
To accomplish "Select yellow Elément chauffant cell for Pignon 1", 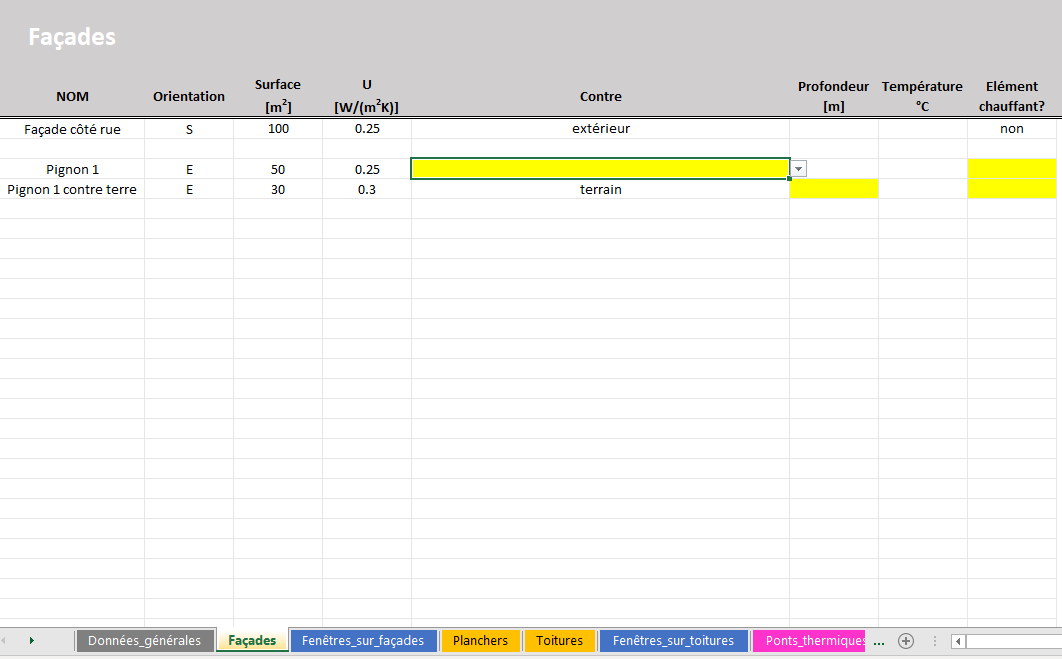I will [1011, 169].
